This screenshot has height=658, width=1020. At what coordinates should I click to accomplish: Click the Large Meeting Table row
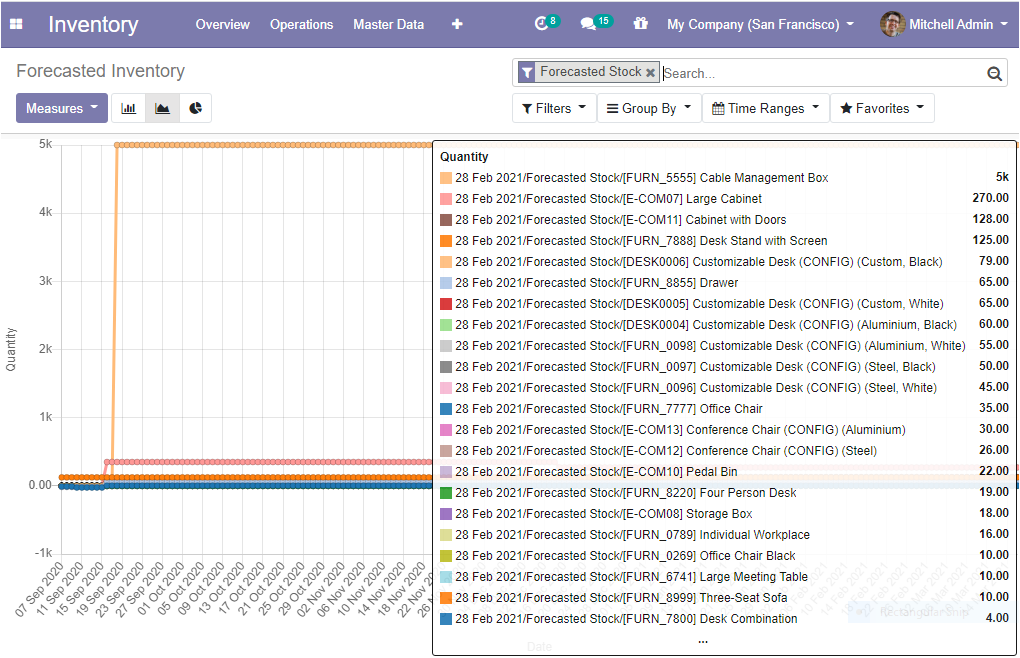pyautogui.click(x=724, y=577)
